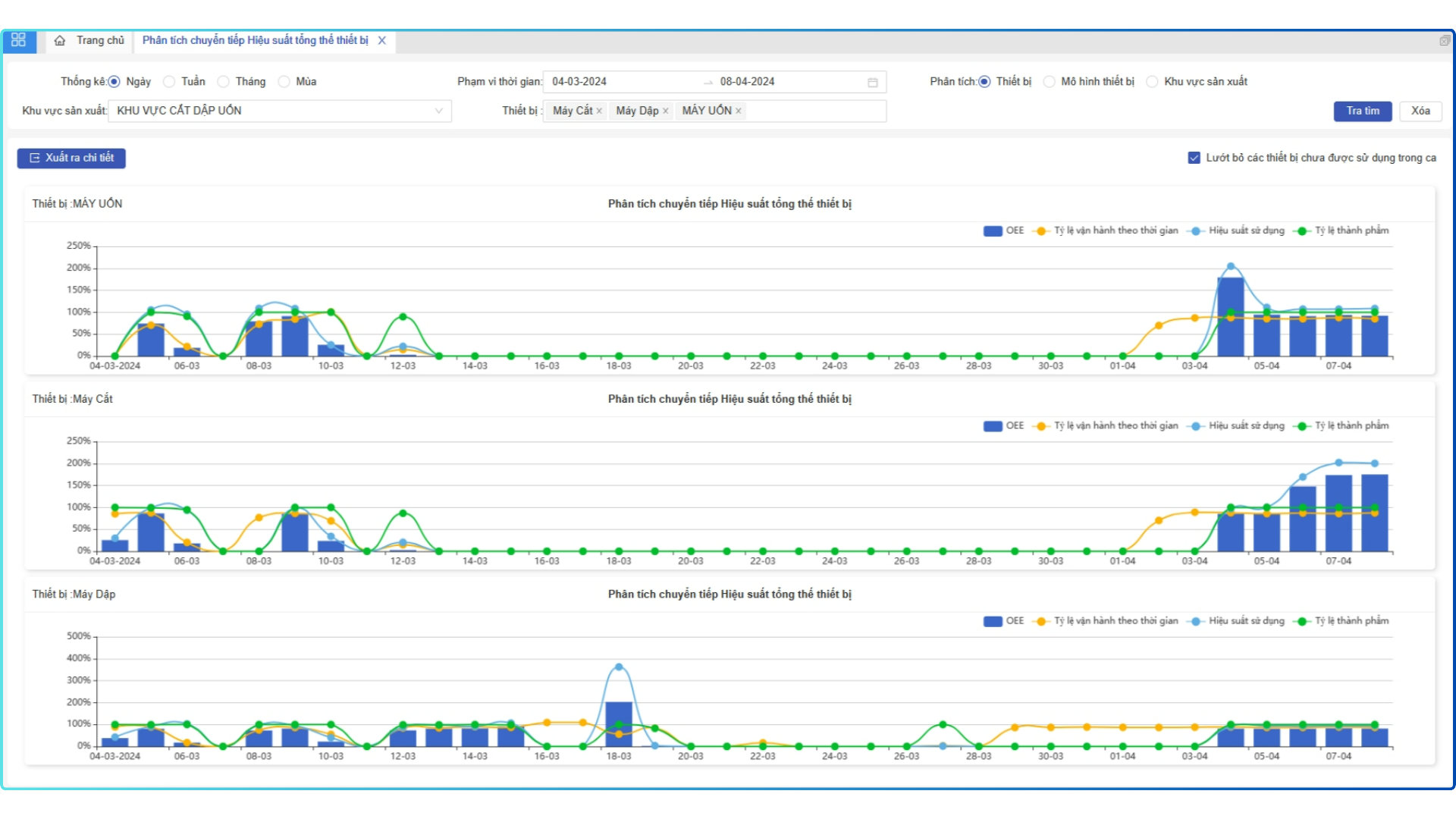Toggle Tỷ lệ thành phẩm legend in MÁY UỐN chart
Viewport: 1456px width, 819px height.
pos(1341,231)
